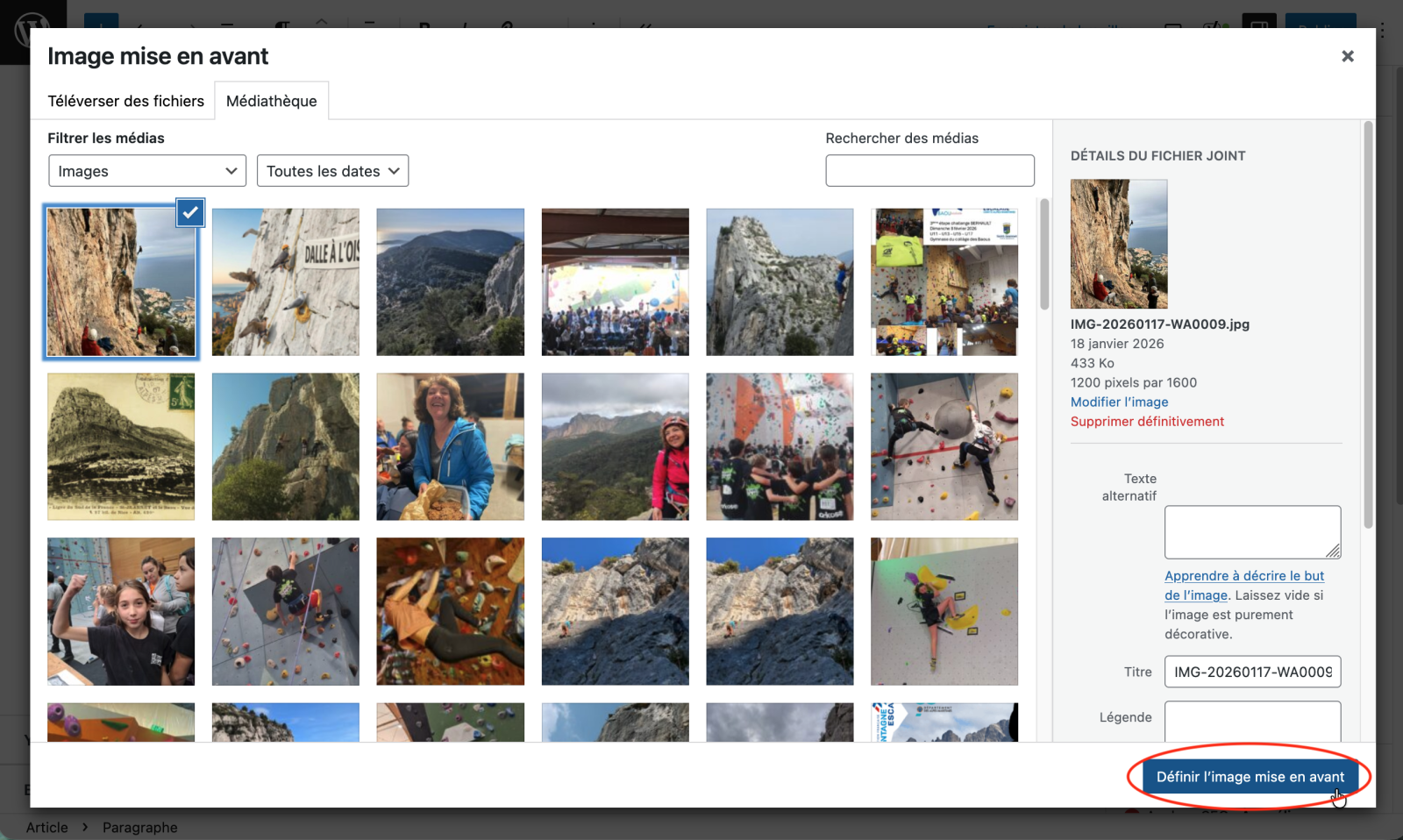Pick the girl flexing arm thumbnail
Viewport: 1403px width, 840px height.
click(x=121, y=611)
